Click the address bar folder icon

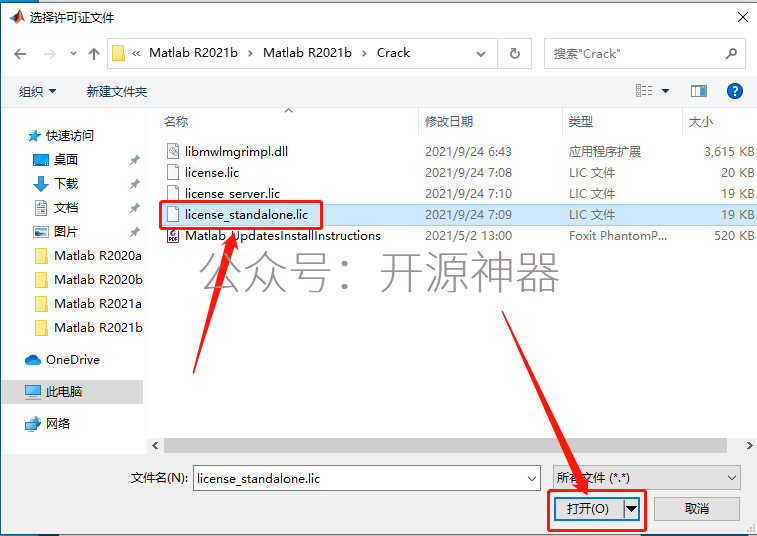(118, 53)
